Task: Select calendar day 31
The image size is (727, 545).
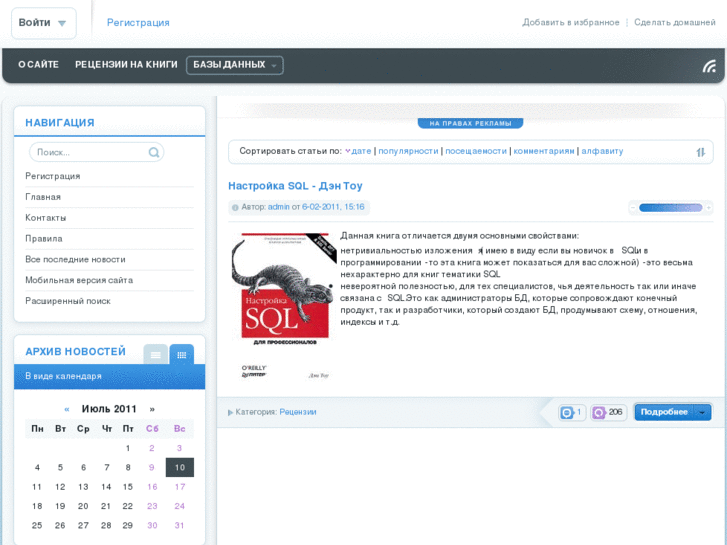Action: pos(179,526)
